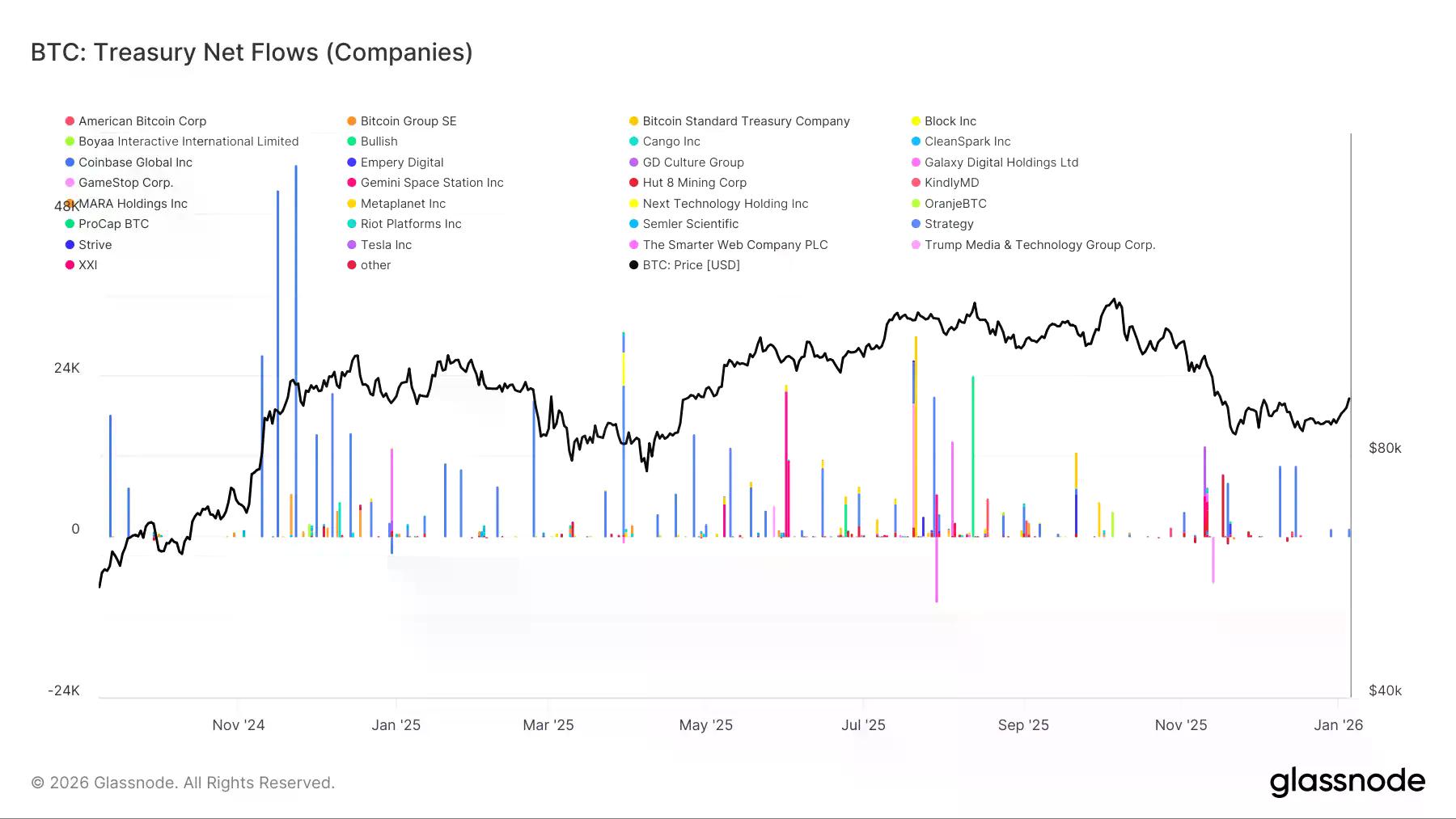This screenshot has width=1456, height=819.
Task: Toggle the Block Inc legend item
Action: click(x=950, y=121)
